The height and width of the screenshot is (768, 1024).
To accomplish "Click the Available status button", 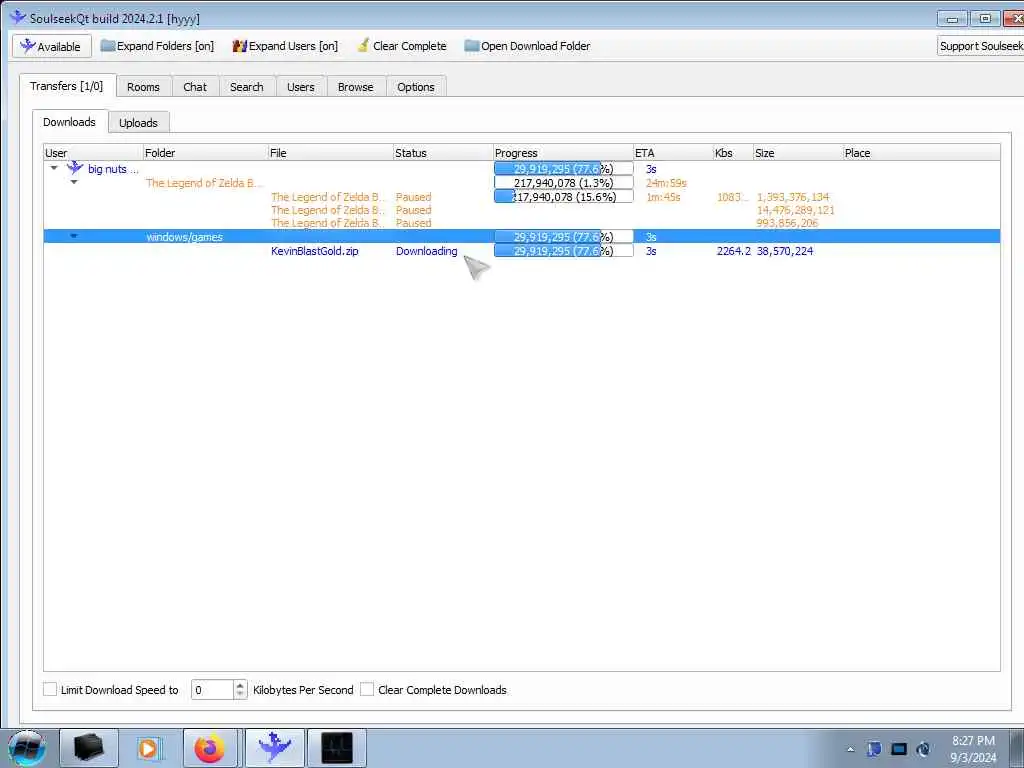I will tap(52, 46).
